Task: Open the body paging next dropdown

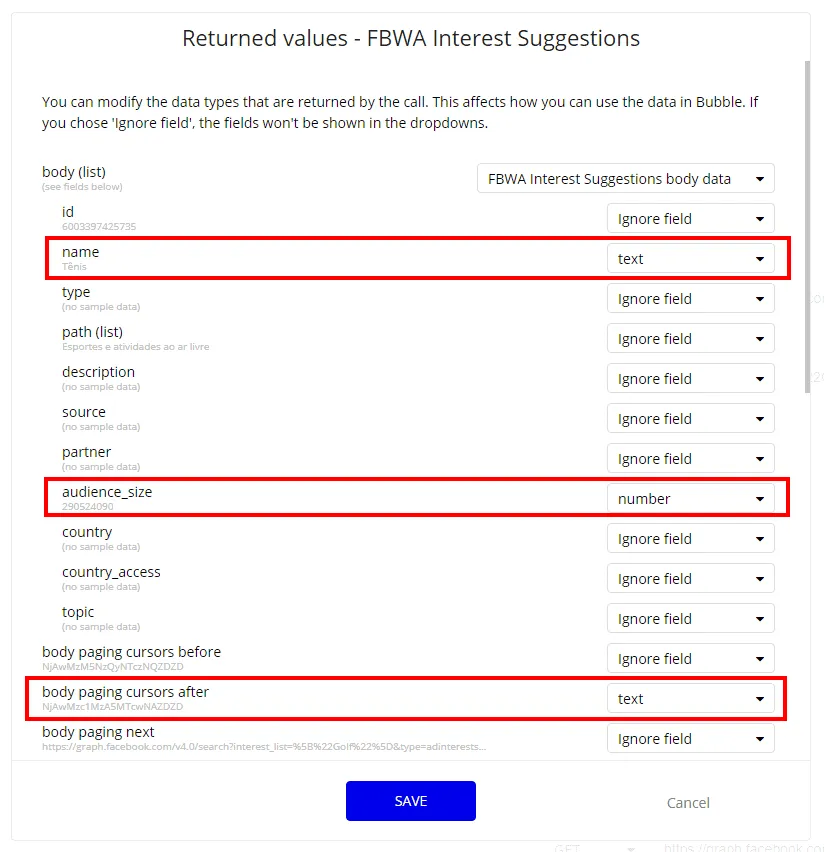Action: tap(690, 739)
